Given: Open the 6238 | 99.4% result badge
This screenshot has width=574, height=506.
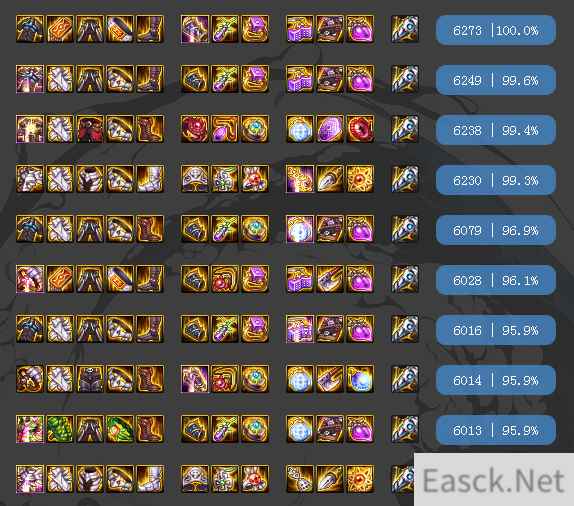Looking at the screenshot, I should pyautogui.click(x=496, y=130).
